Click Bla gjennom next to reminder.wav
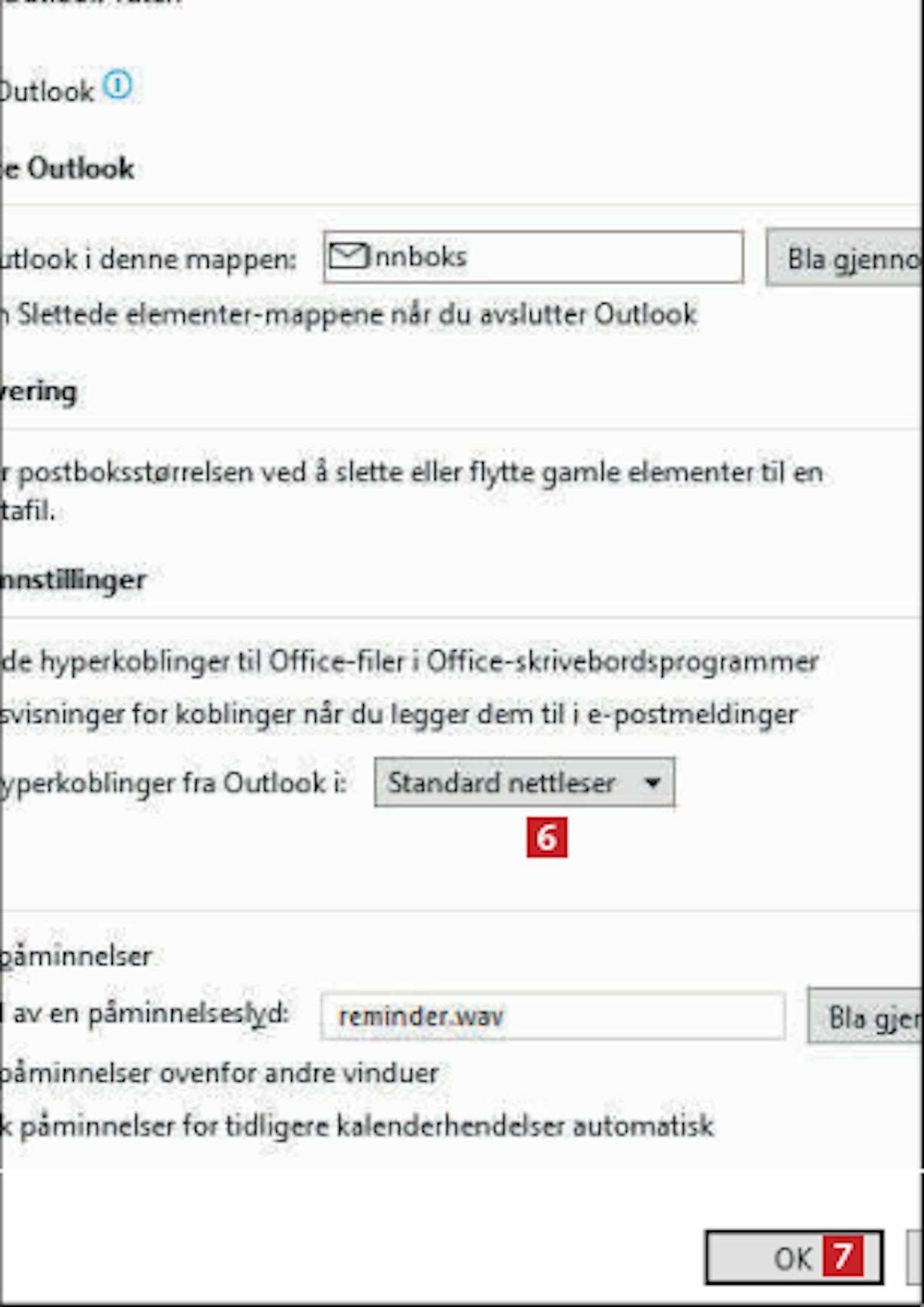Image resolution: width=924 pixels, height=1307 pixels. point(865,1017)
